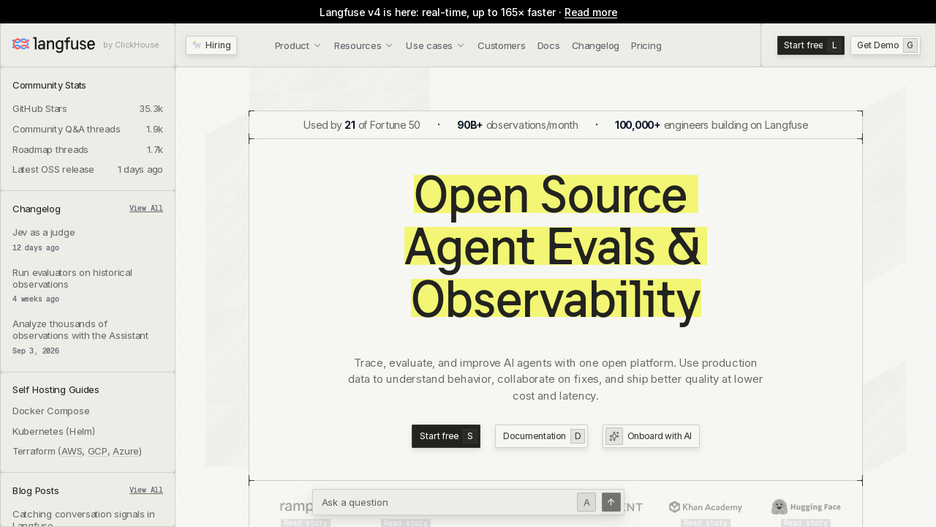Click Read story under Khan Academy
Screen dimensions: 936x527
coord(705,523)
